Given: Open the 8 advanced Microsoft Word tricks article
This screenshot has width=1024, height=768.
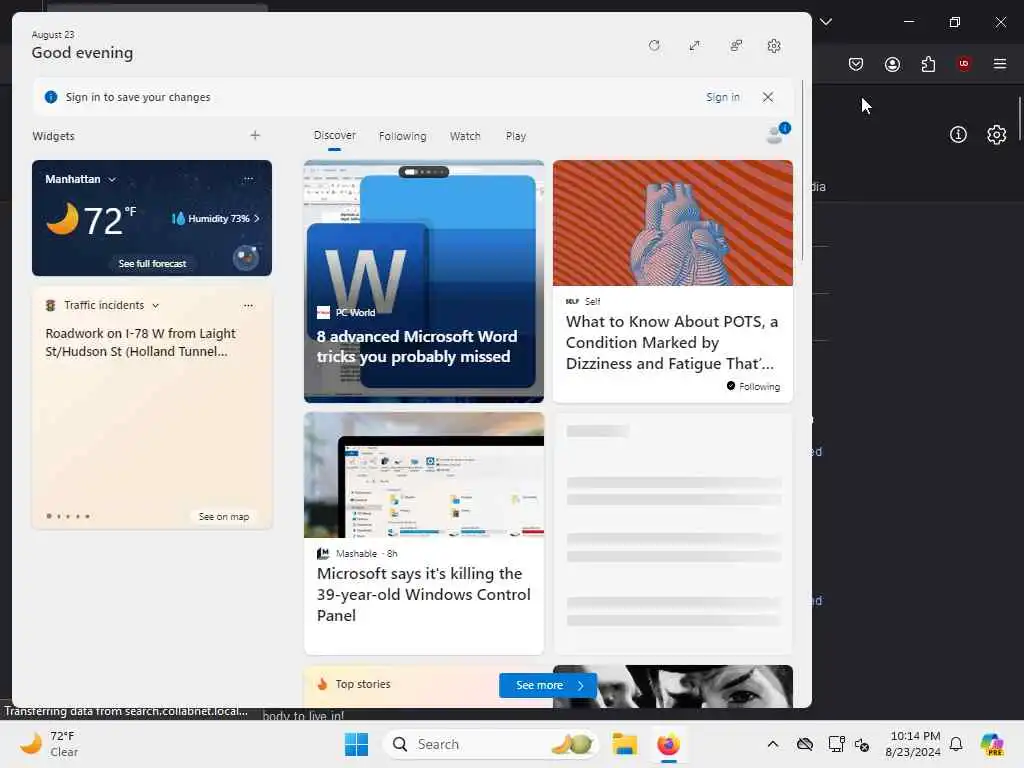Looking at the screenshot, I should pos(417,346).
